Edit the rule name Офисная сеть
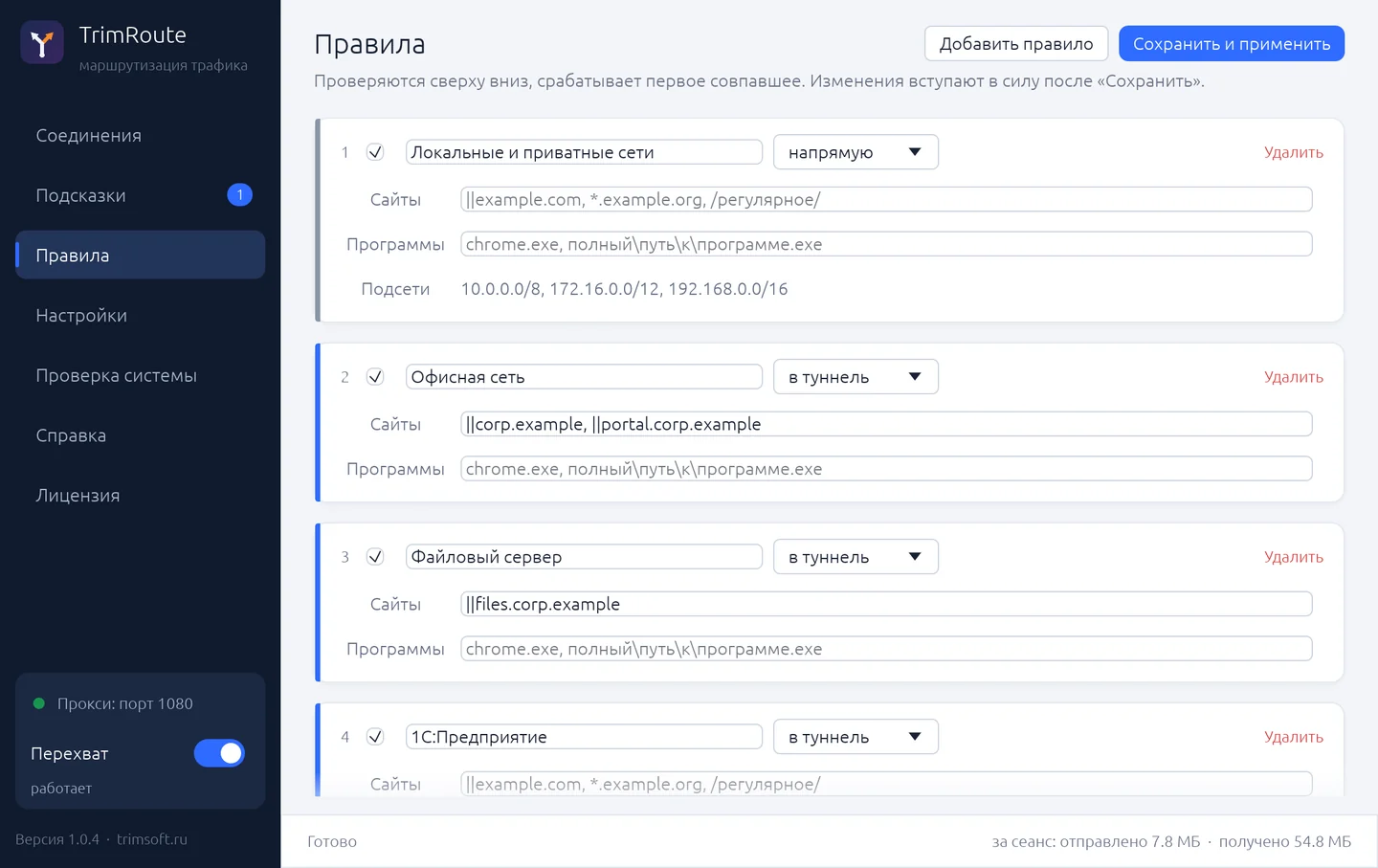This screenshot has width=1378, height=868. [584, 377]
